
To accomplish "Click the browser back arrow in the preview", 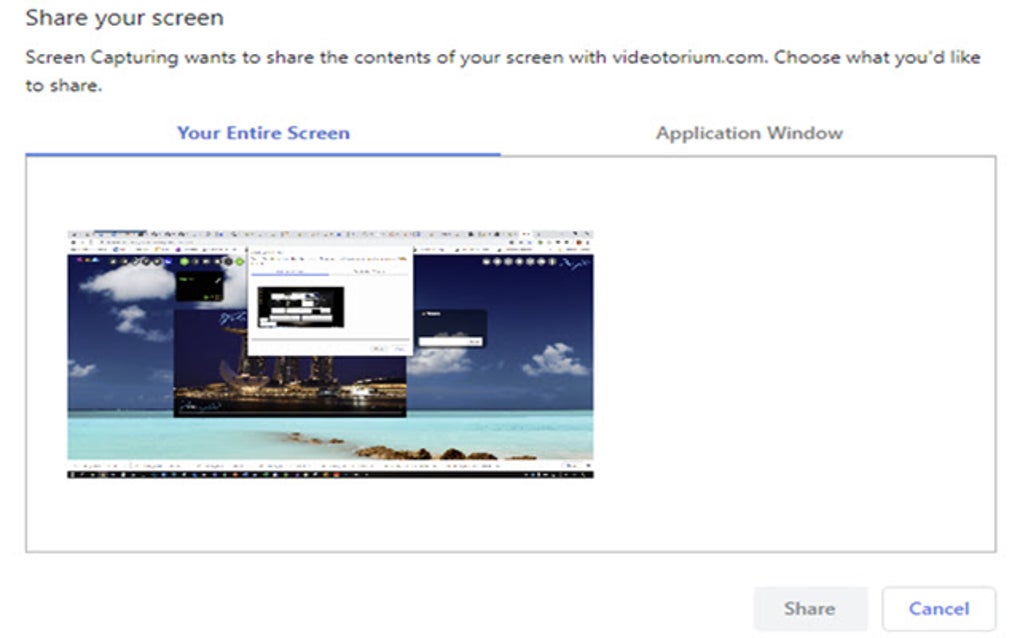I will 72,240.
